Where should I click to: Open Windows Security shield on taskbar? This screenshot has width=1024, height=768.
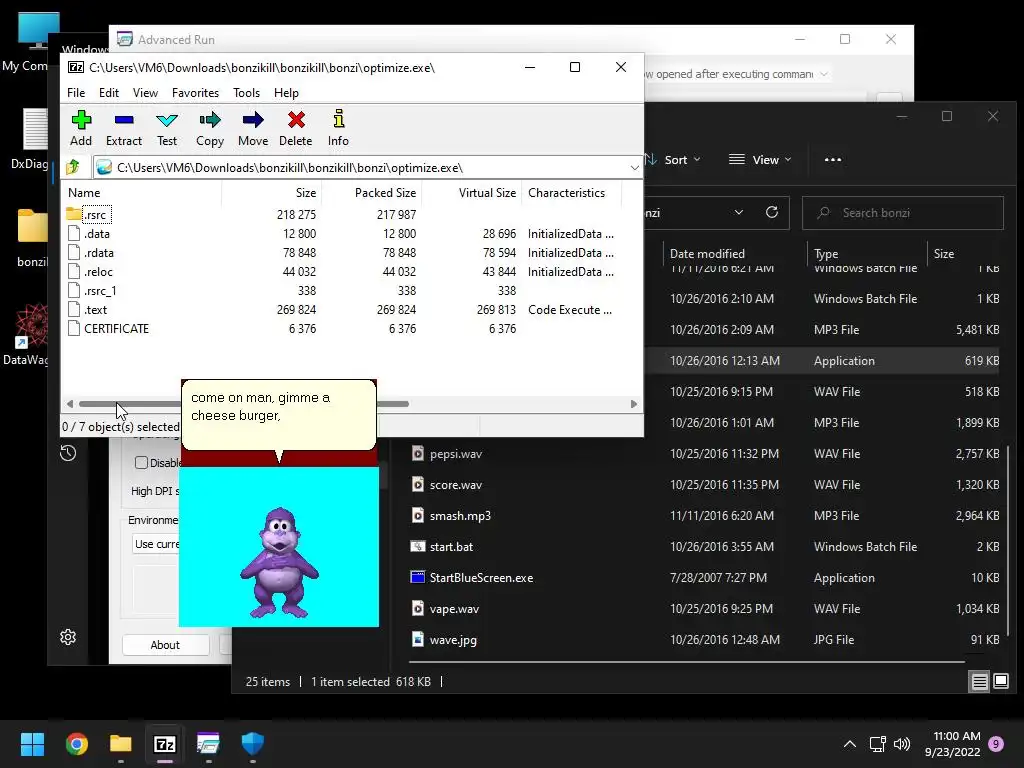point(253,744)
